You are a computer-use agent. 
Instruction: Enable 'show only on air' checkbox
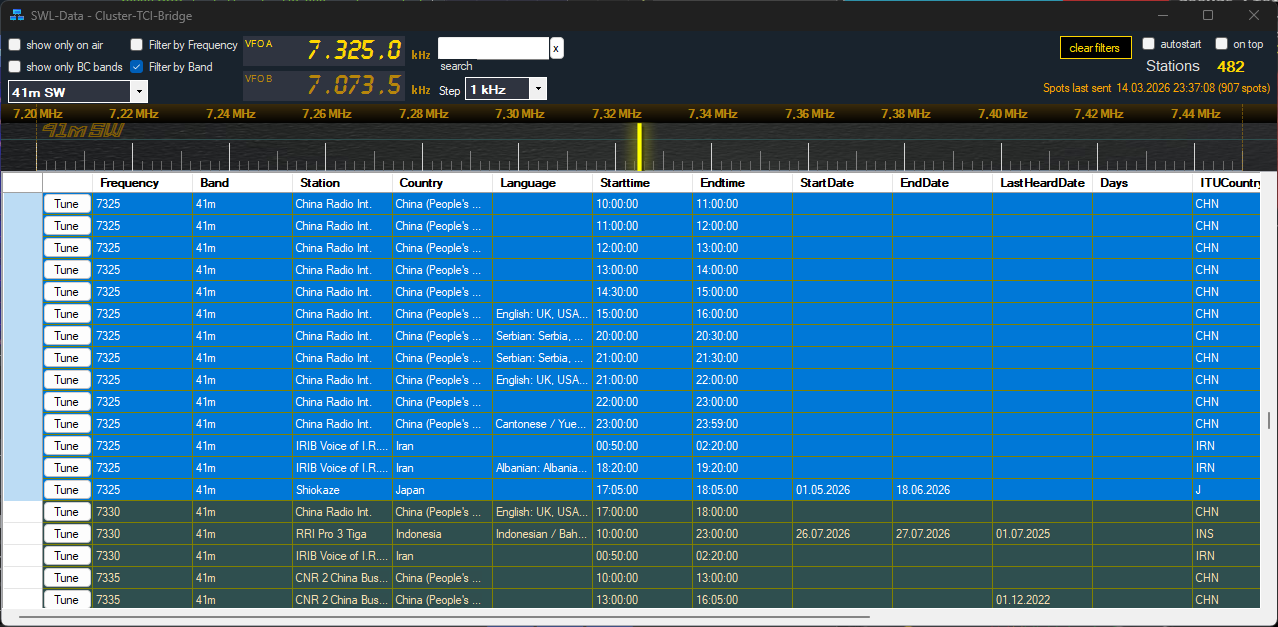click(x=15, y=45)
